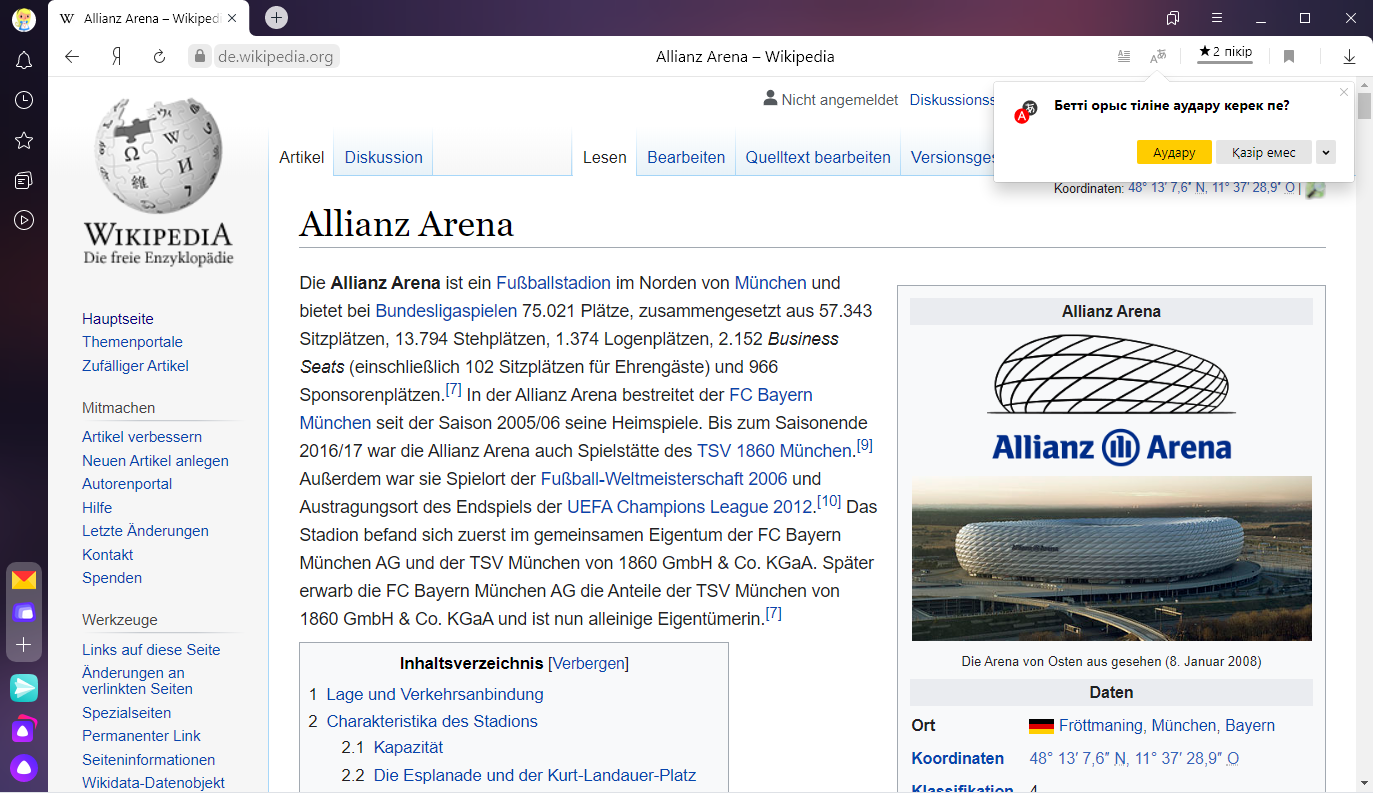
Task: Open the messenger paper-plane icon in sidebar
Action: [x=24, y=688]
